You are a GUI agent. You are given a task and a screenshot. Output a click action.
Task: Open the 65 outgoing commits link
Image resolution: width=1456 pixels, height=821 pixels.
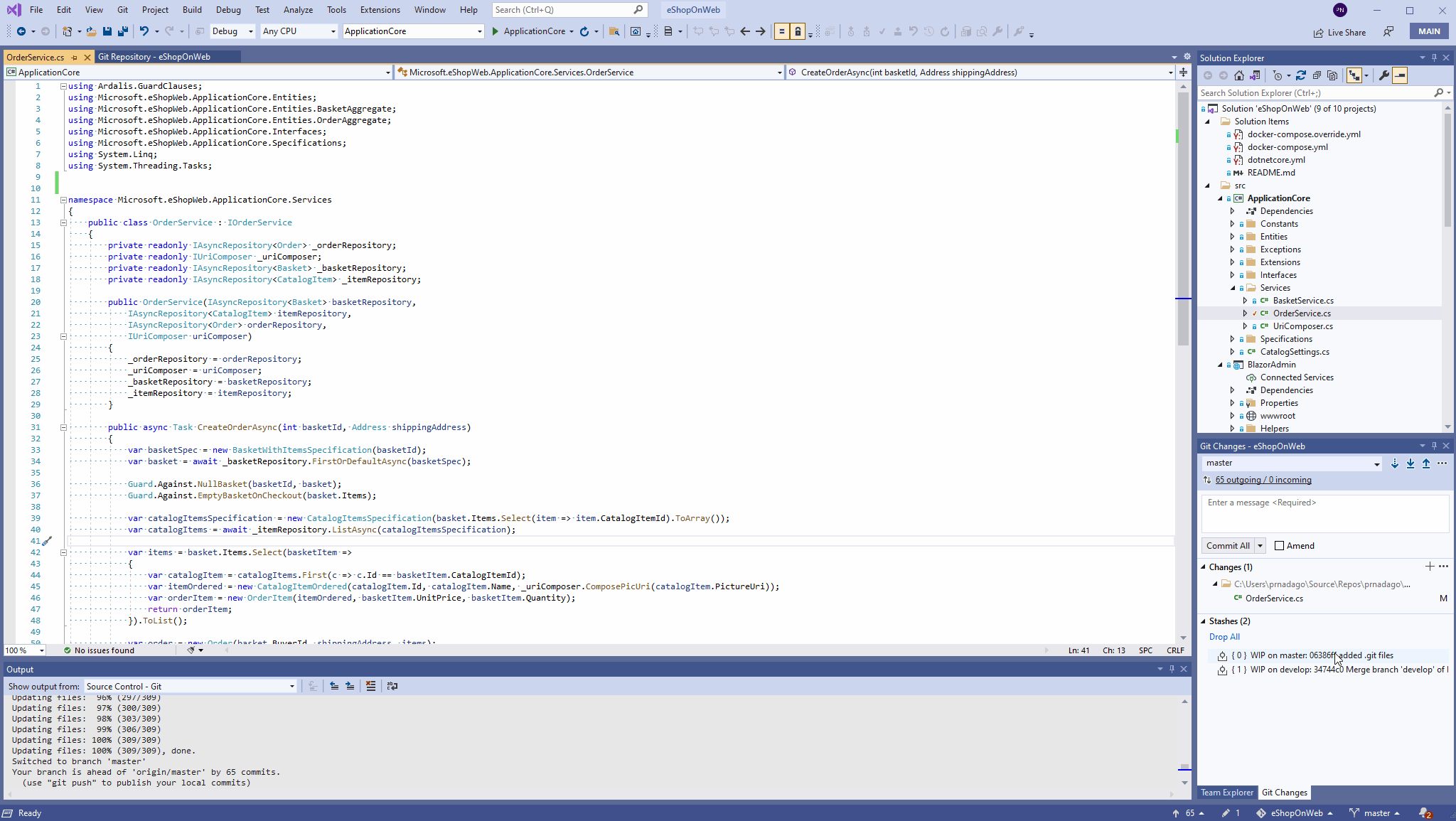[1263, 480]
